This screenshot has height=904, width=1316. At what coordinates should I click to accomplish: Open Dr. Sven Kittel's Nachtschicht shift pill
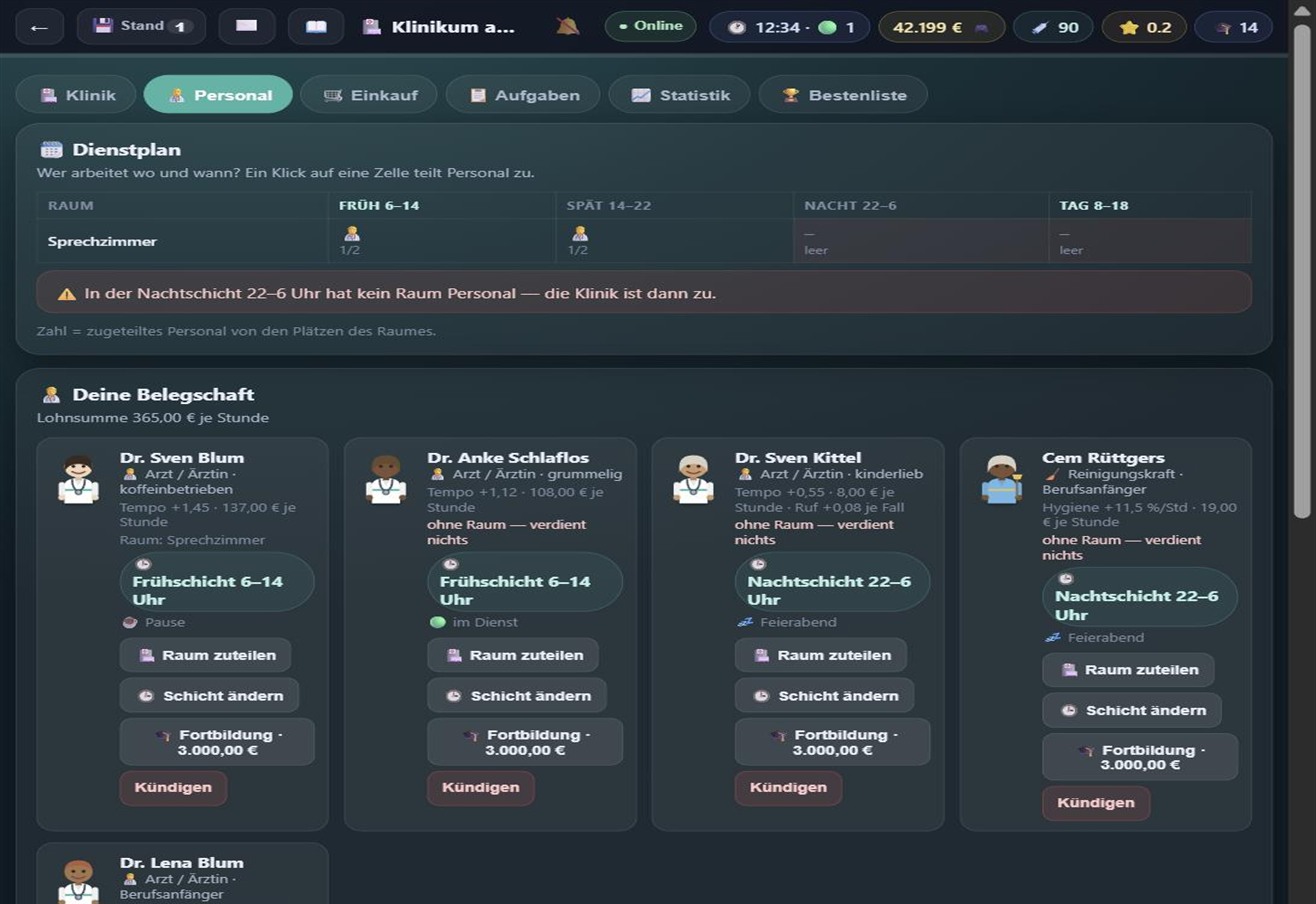[x=832, y=582]
